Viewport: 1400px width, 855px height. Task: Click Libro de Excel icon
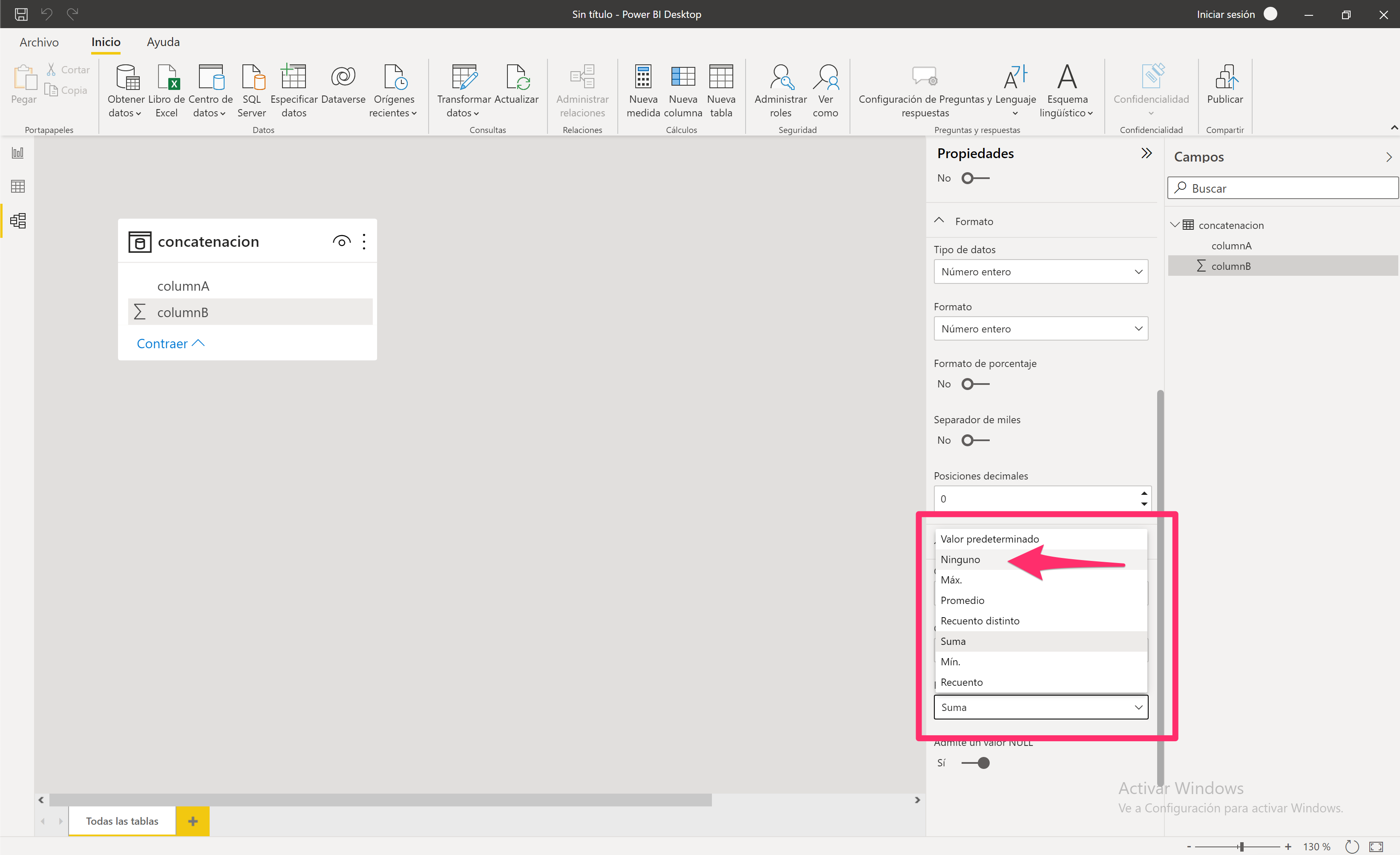click(x=167, y=90)
